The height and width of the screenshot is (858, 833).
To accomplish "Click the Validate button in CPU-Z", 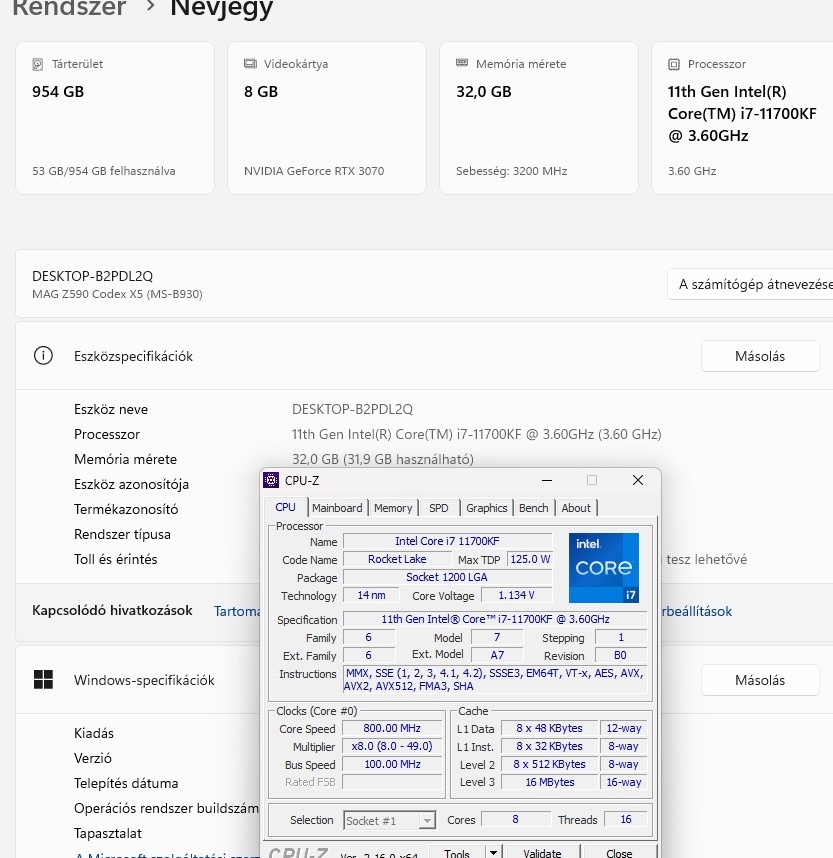I will pyautogui.click(x=542, y=853).
